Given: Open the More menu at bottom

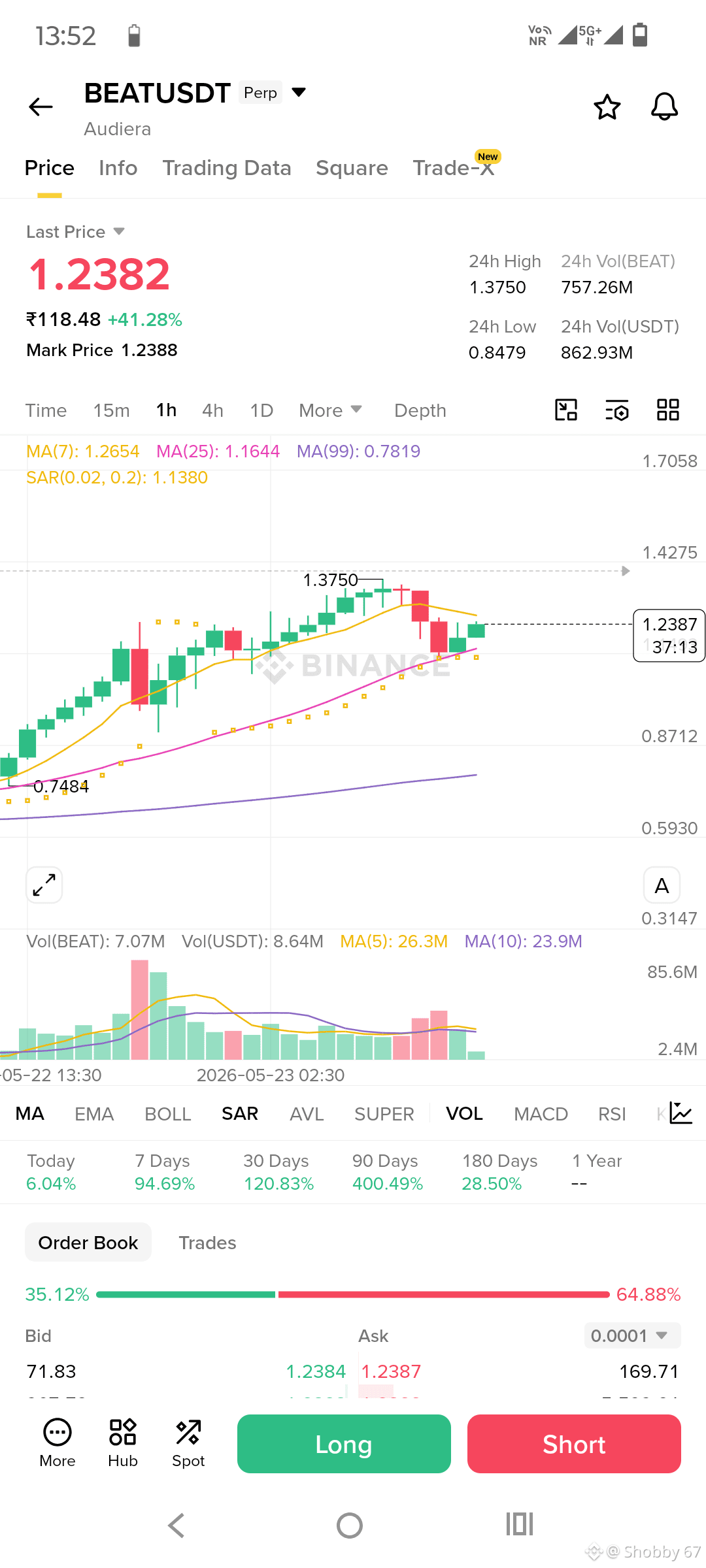Looking at the screenshot, I should pyautogui.click(x=58, y=1443).
